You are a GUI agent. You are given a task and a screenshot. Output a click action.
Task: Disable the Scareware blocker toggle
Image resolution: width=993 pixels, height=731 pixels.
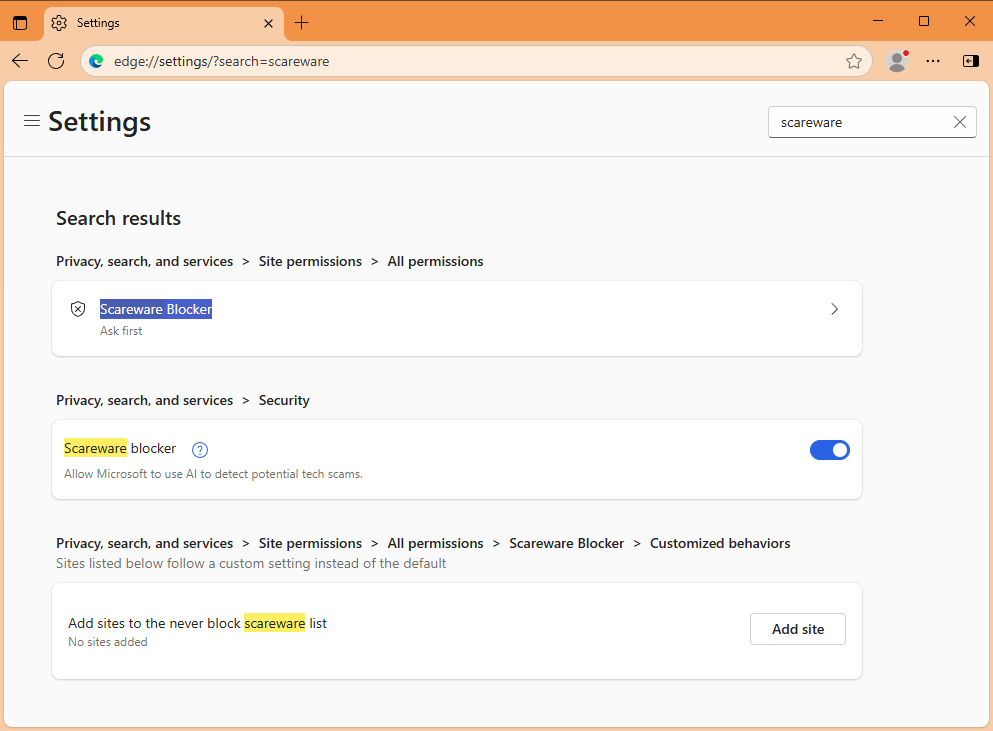click(829, 450)
